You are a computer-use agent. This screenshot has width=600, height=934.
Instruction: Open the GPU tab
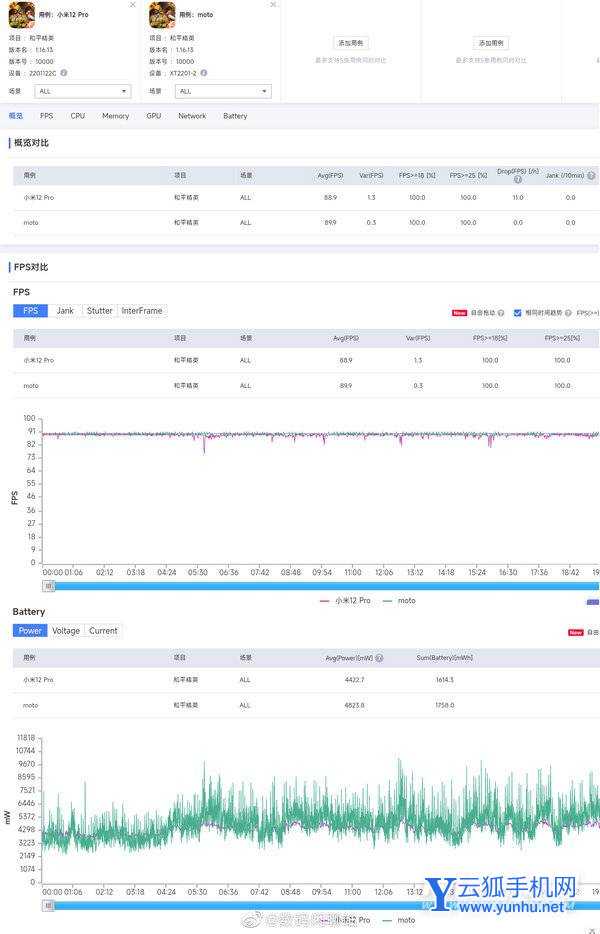tap(154, 116)
